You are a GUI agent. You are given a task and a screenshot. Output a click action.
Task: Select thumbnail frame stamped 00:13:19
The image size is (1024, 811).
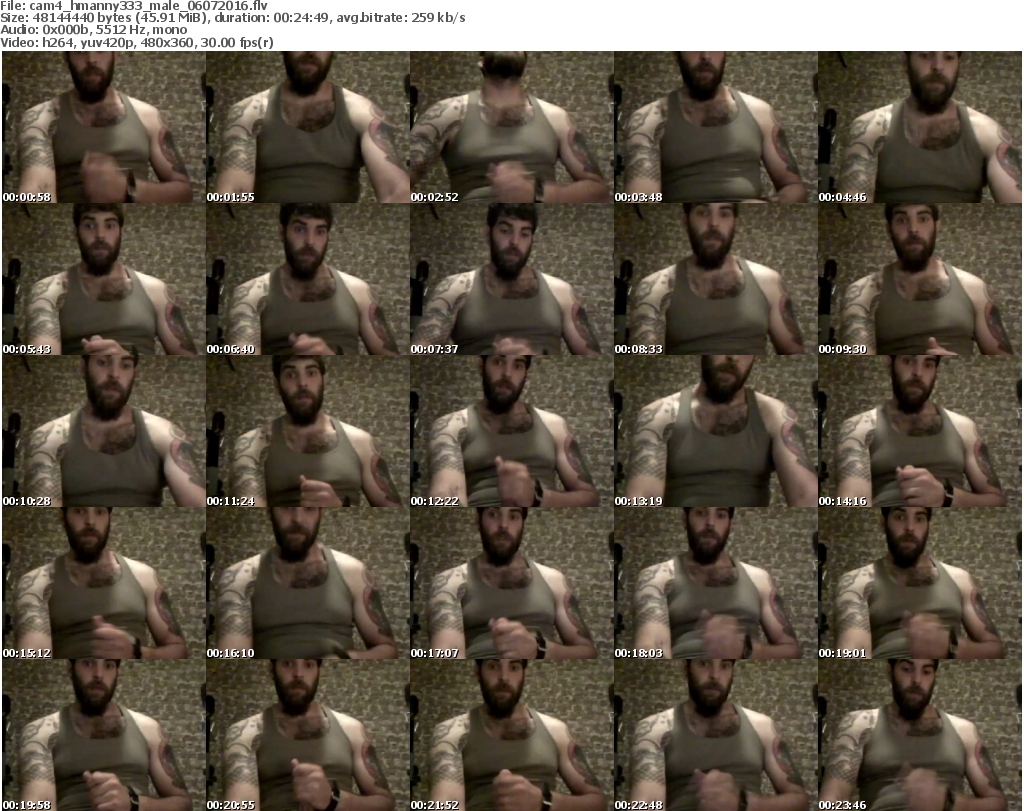pos(716,432)
